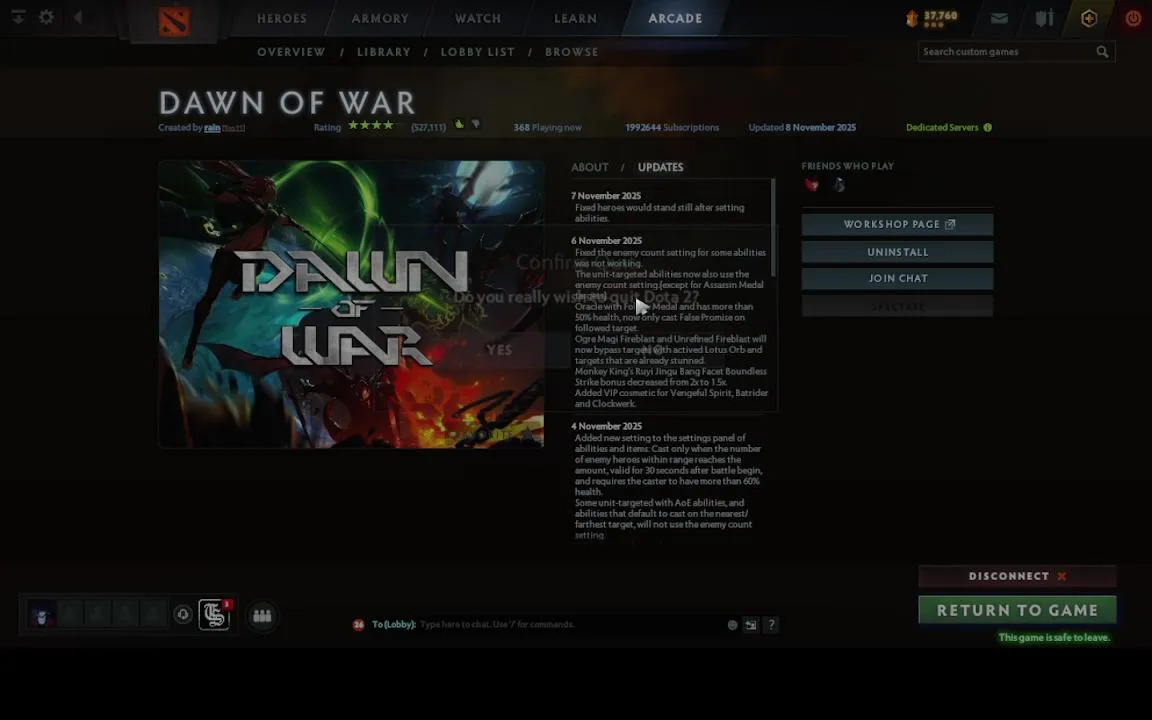Click the 1992644 Subscriptions text

[672, 128]
